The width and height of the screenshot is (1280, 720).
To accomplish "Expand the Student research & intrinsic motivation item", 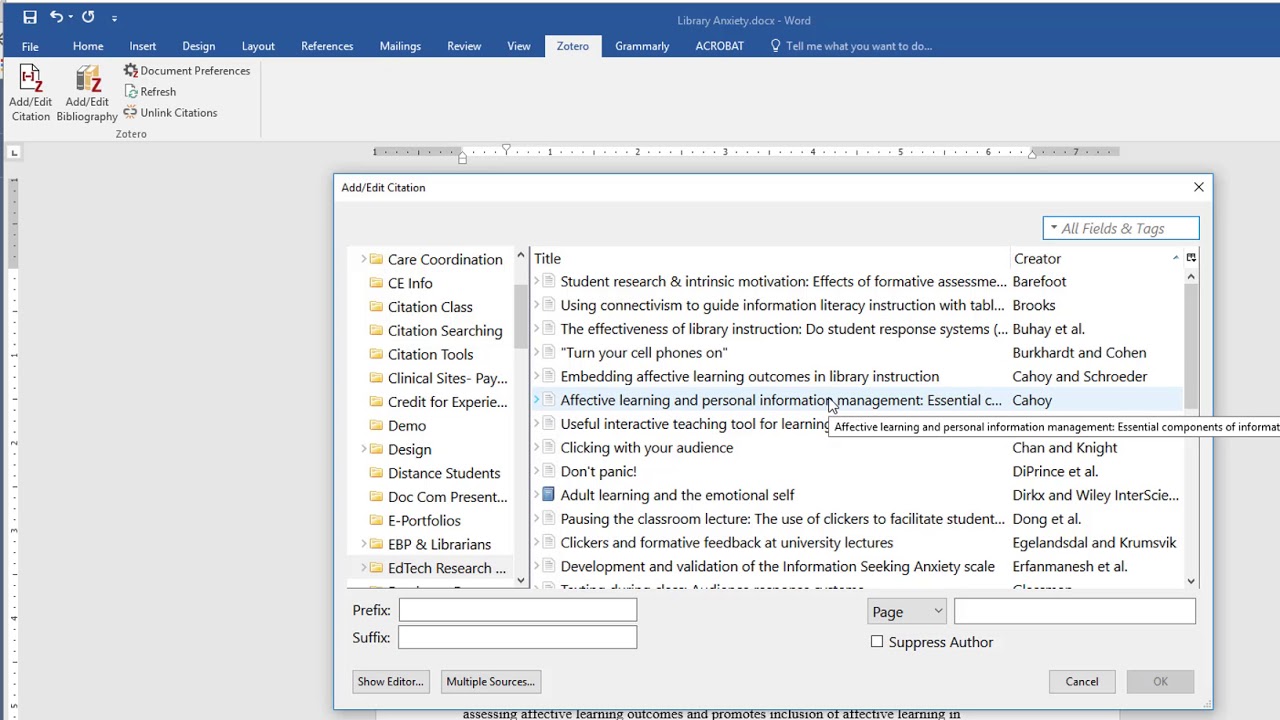I will pyautogui.click(x=537, y=281).
